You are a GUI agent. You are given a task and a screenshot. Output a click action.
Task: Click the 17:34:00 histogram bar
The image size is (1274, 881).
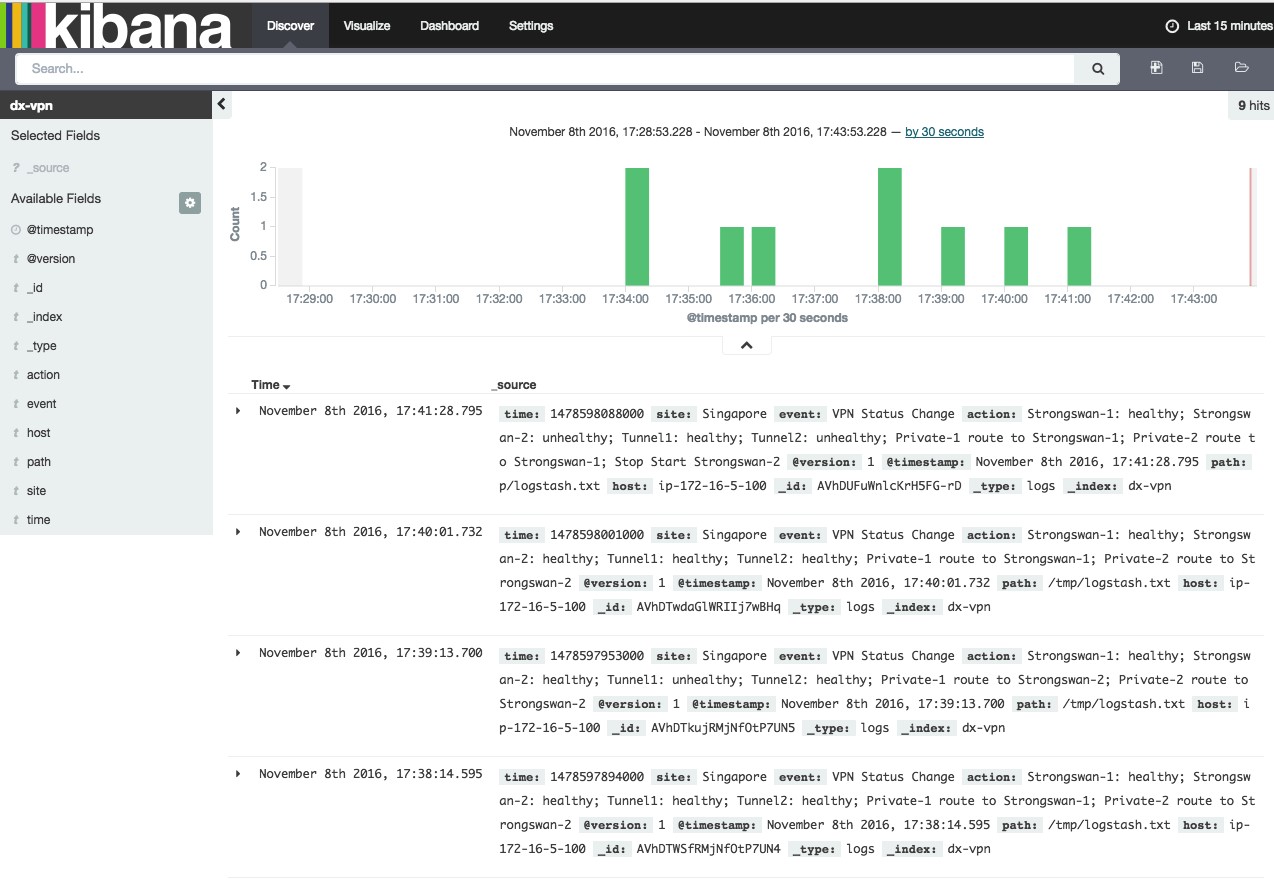[x=637, y=227]
